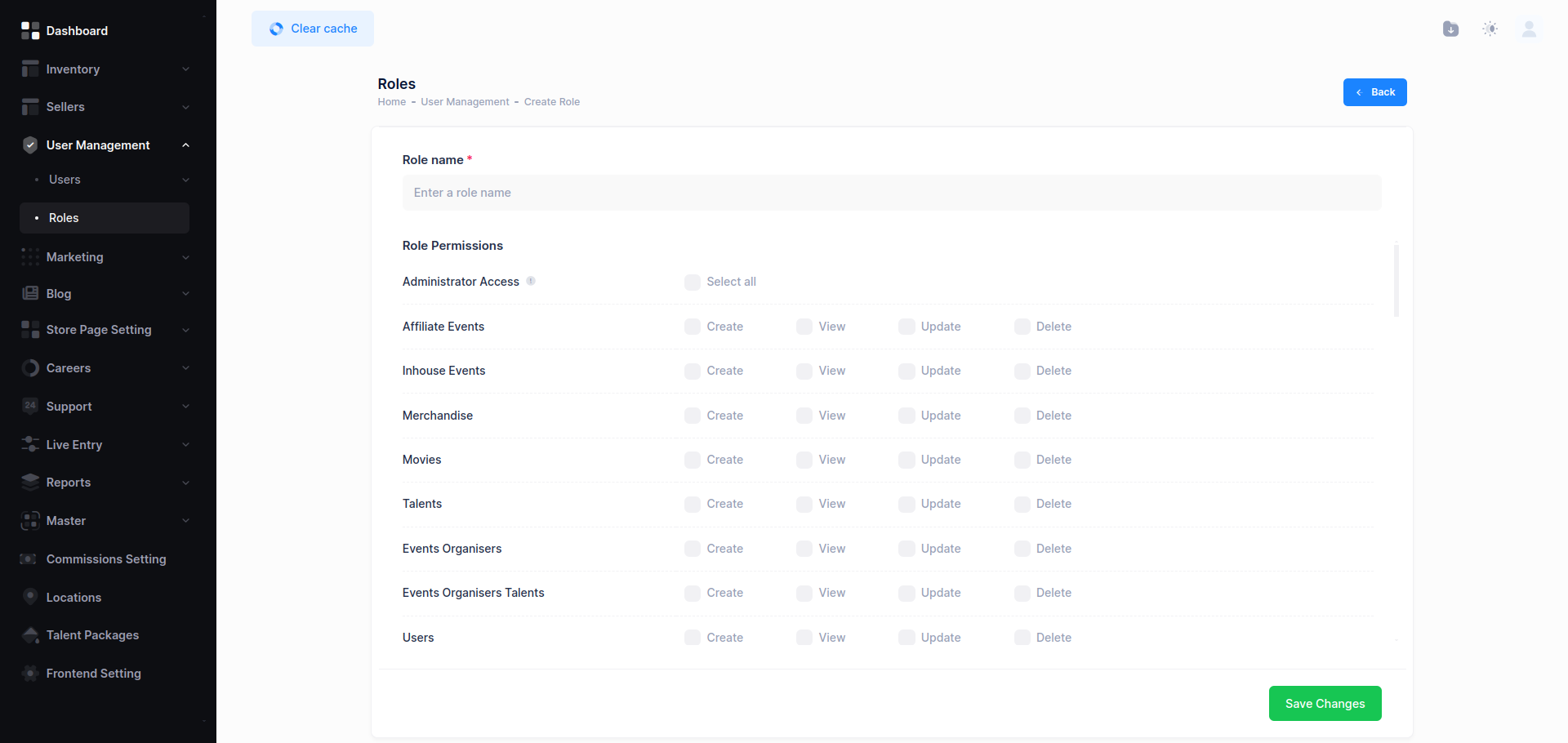1568x743 pixels.
Task: Toggle the light/dark theme sun icon
Action: [1490, 29]
